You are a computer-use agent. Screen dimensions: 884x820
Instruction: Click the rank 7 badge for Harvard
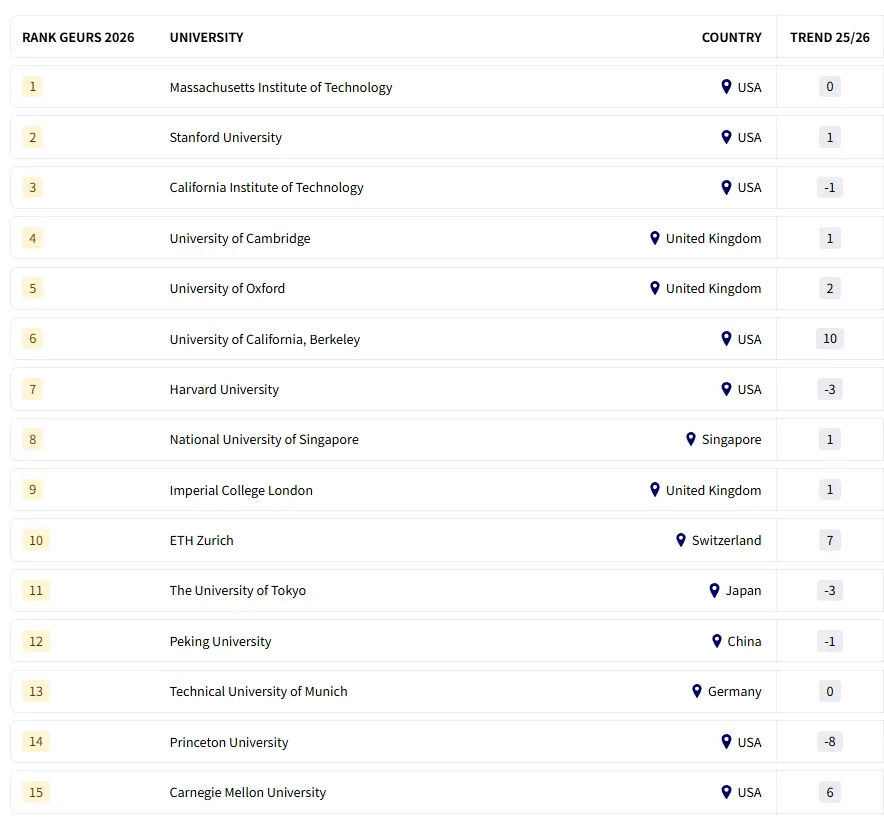pyautogui.click(x=33, y=389)
